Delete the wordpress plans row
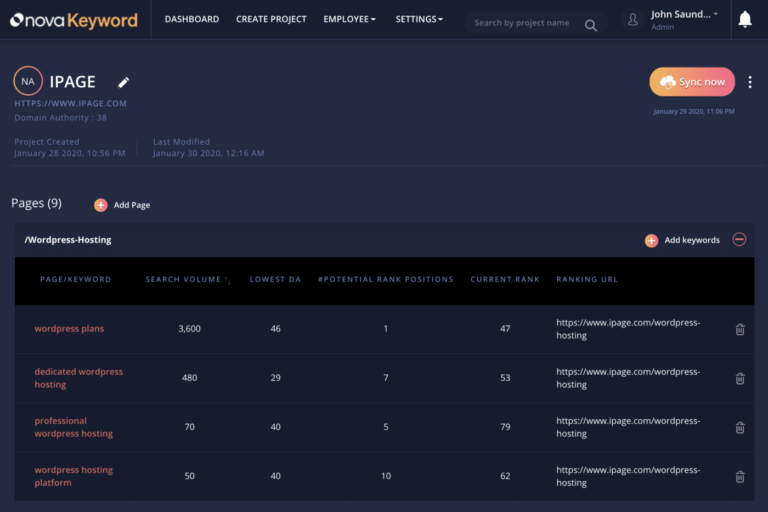 (740, 329)
